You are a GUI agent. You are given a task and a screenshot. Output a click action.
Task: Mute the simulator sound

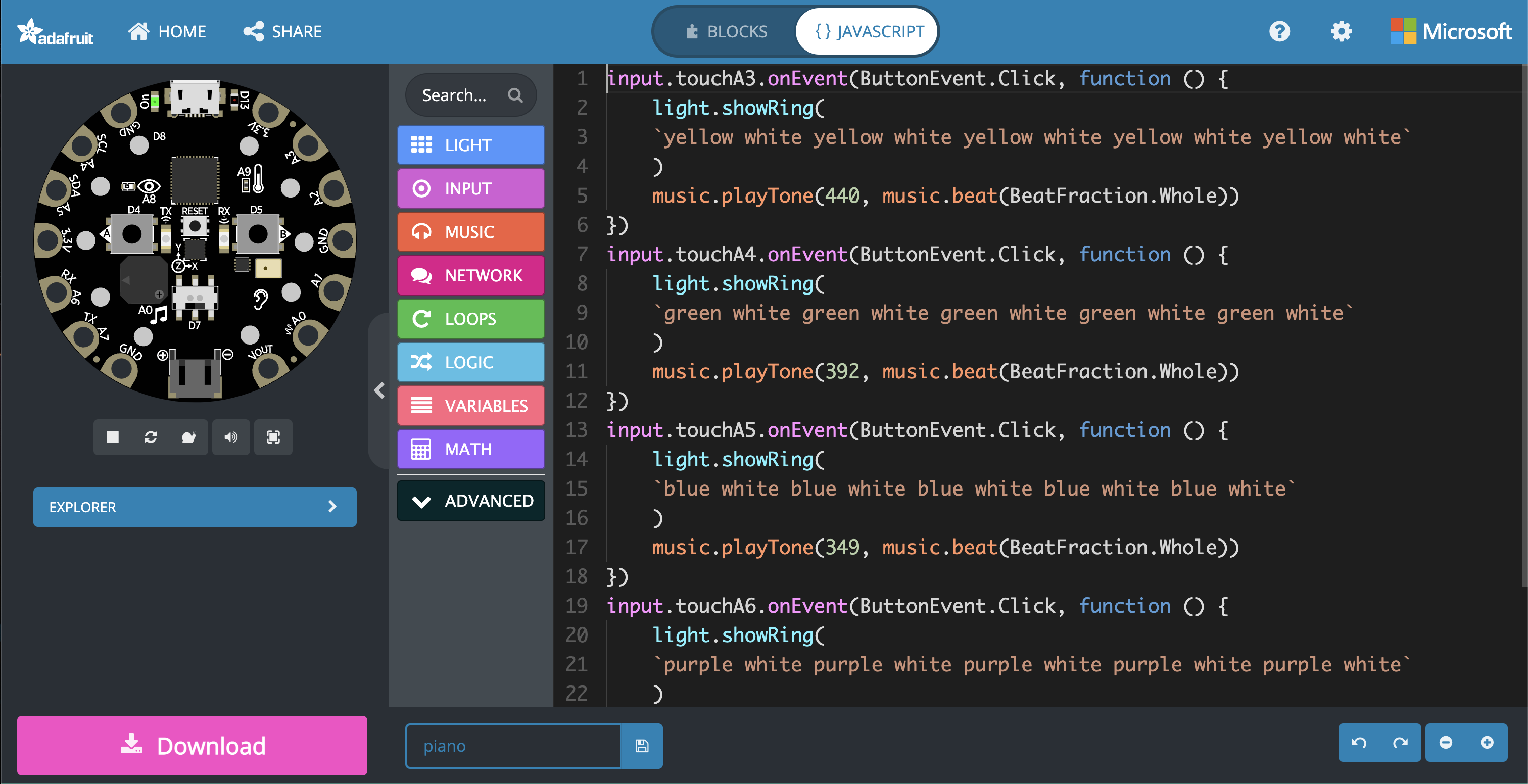[231, 437]
